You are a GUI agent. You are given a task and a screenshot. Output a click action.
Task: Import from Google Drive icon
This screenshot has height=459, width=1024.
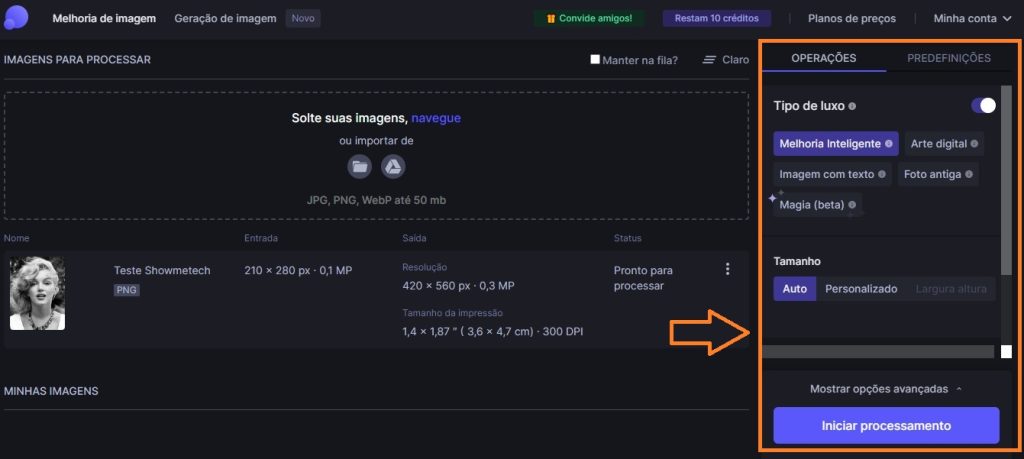pyautogui.click(x=393, y=167)
